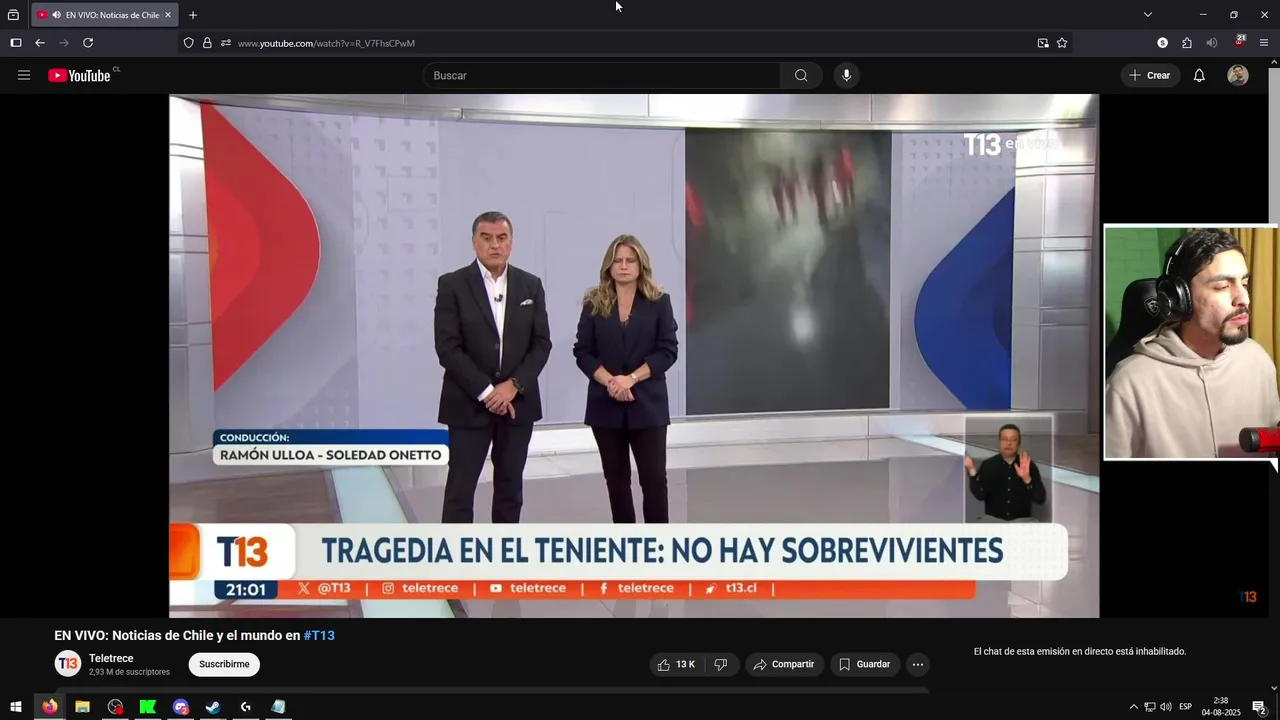Open the network icon in the system tray

click(1150, 707)
